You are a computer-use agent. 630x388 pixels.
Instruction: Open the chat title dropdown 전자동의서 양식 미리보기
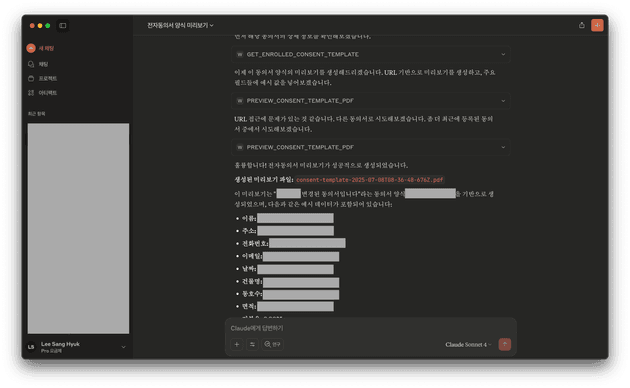click(180, 25)
